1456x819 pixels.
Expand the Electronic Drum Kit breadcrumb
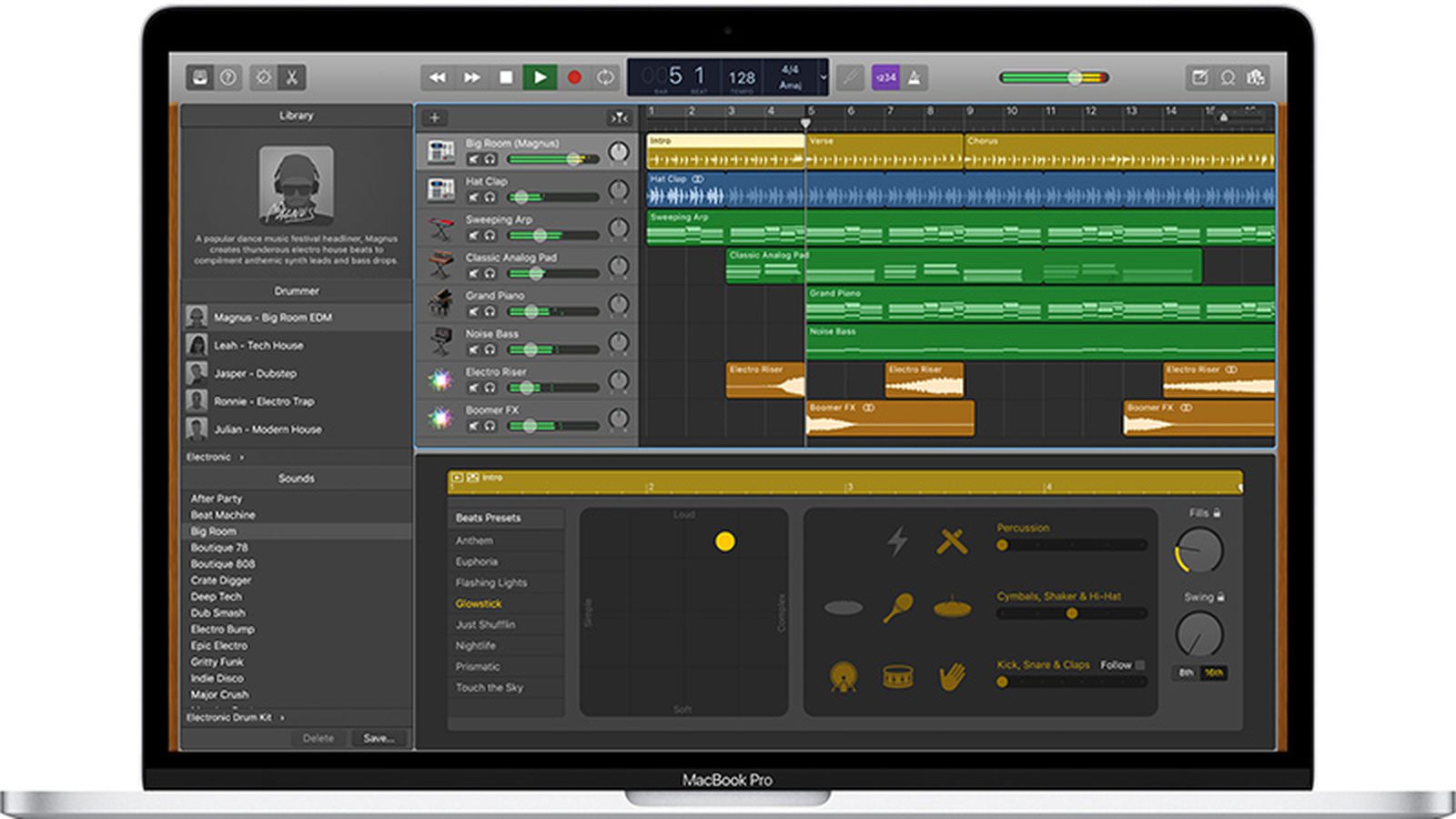236,717
